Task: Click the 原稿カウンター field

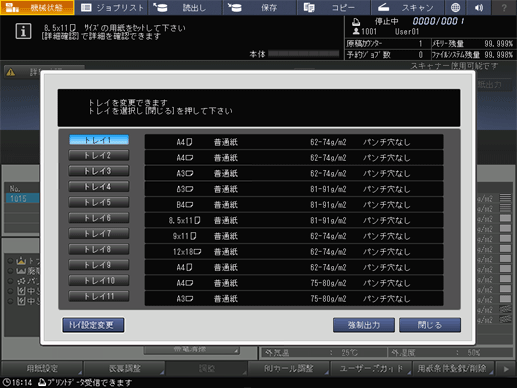Action: (x=387, y=44)
